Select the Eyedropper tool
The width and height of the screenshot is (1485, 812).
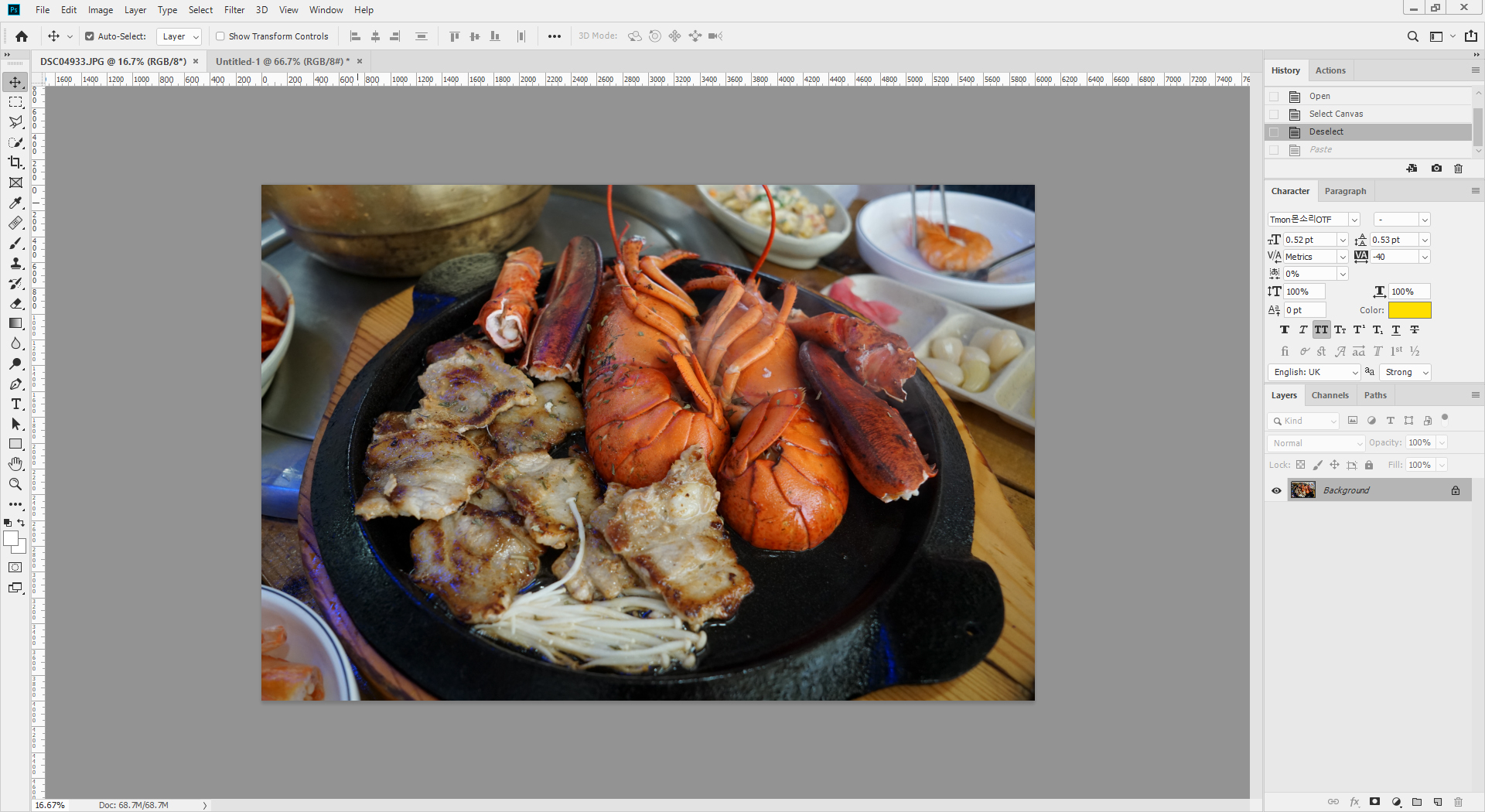click(x=15, y=203)
